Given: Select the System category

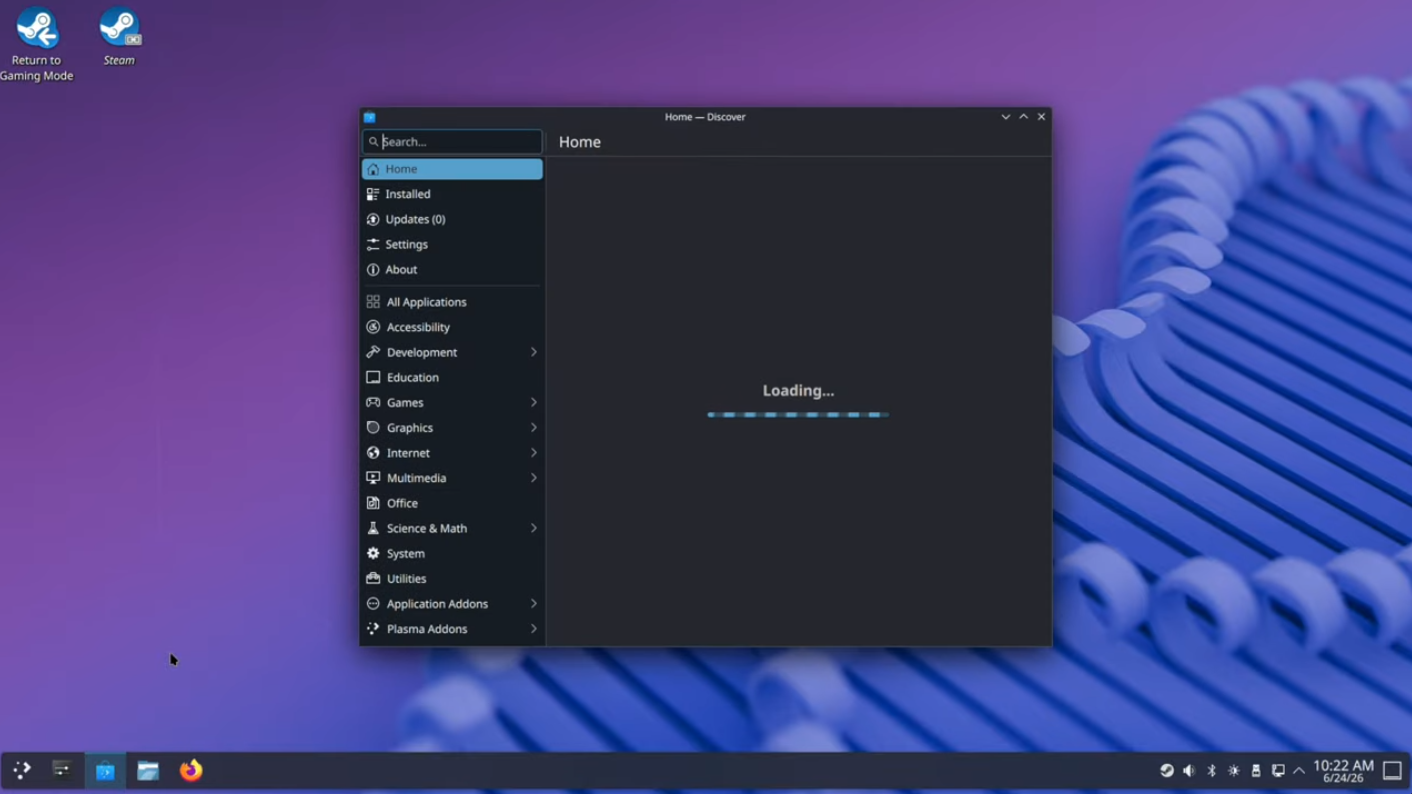Looking at the screenshot, I should (452, 553).
